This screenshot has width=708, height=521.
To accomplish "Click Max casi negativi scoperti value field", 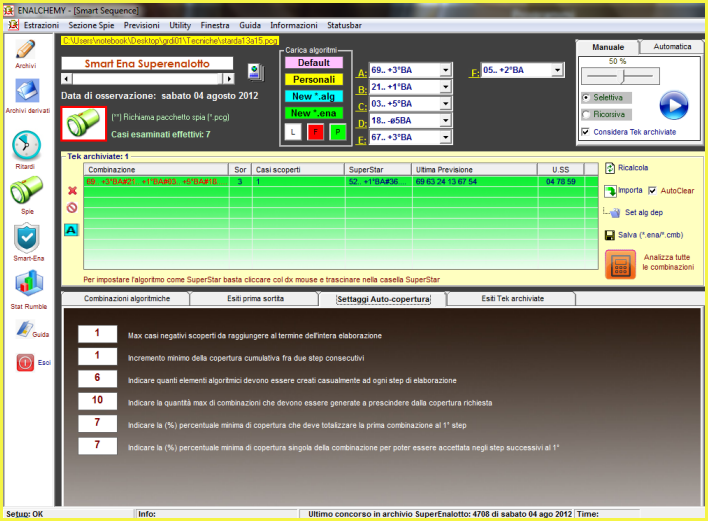I will point(97,334).
